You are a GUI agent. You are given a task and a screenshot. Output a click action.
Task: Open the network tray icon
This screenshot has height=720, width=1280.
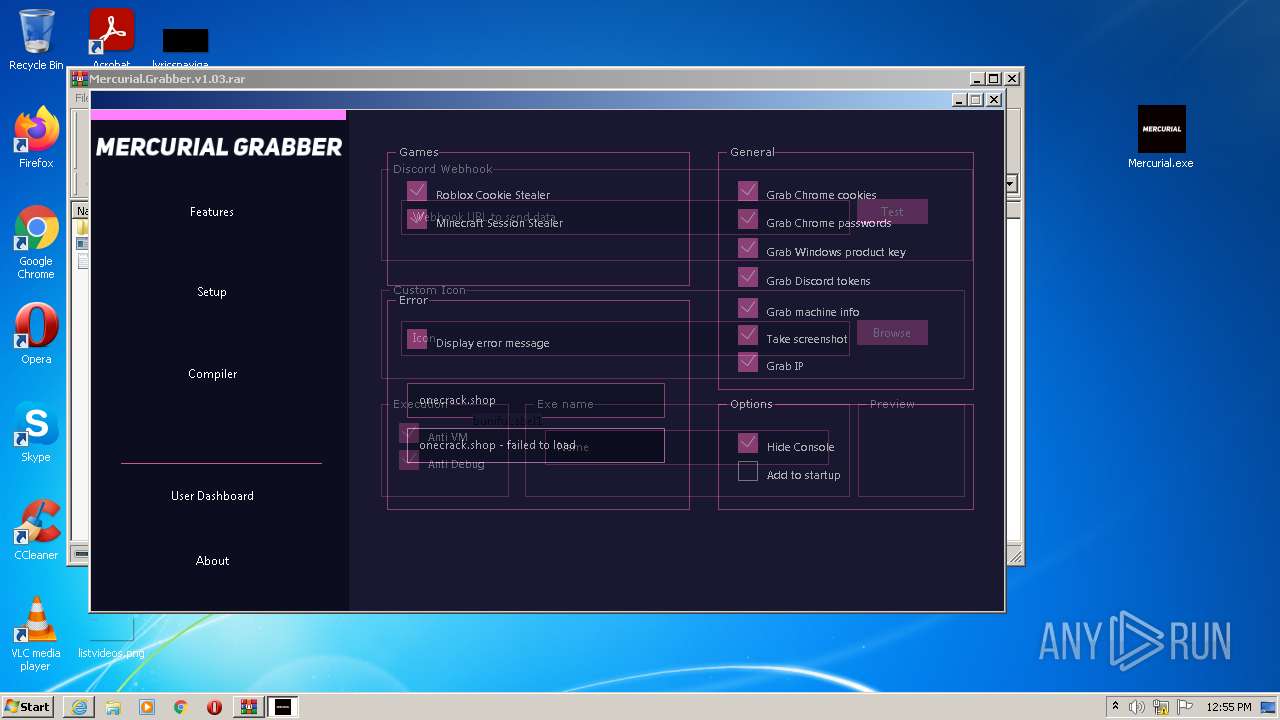point(1161,707)
